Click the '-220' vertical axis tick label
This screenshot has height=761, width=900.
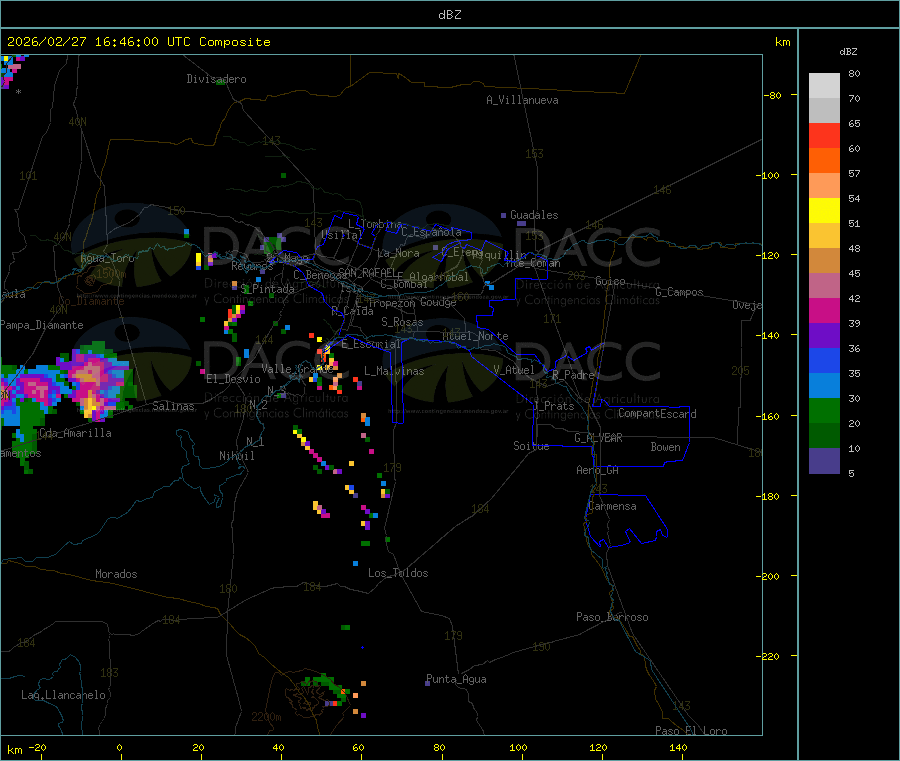768,657
